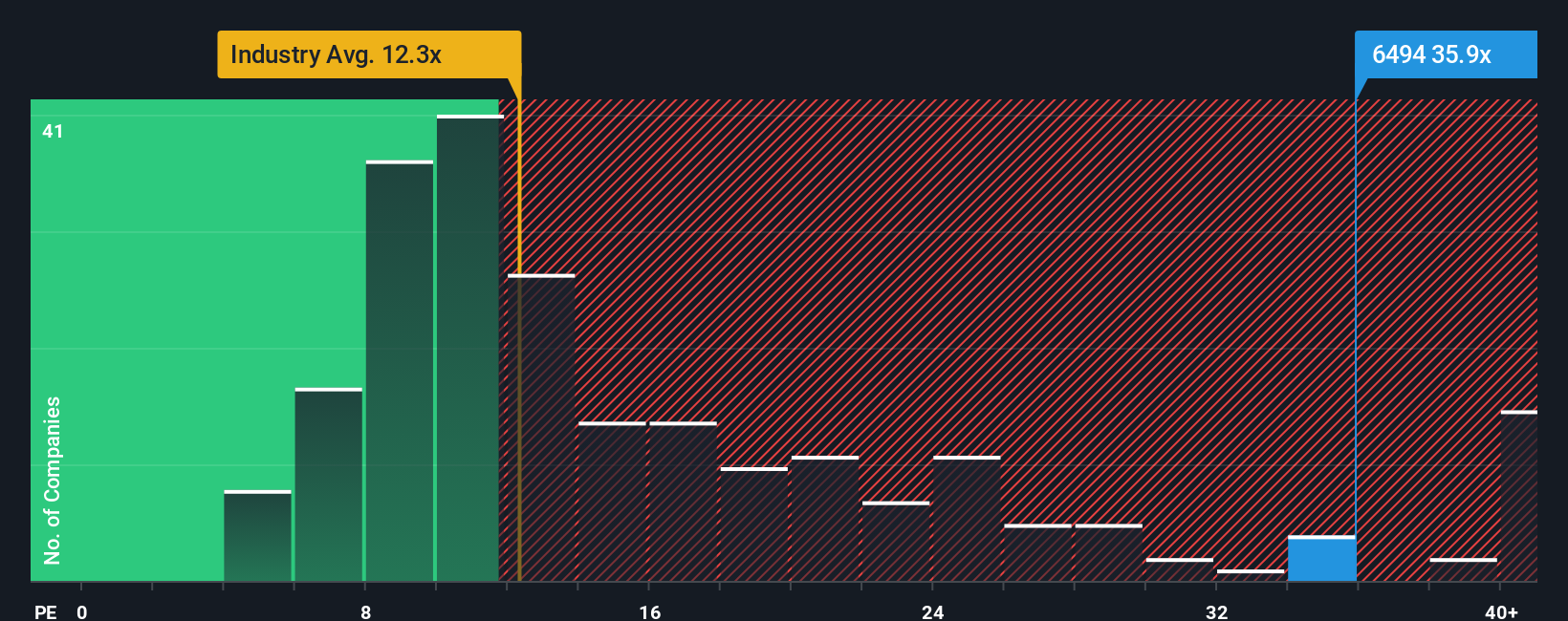Click the x-axis tick label '0'
The height and width of the screenshot is (621, 1568).
82,612
